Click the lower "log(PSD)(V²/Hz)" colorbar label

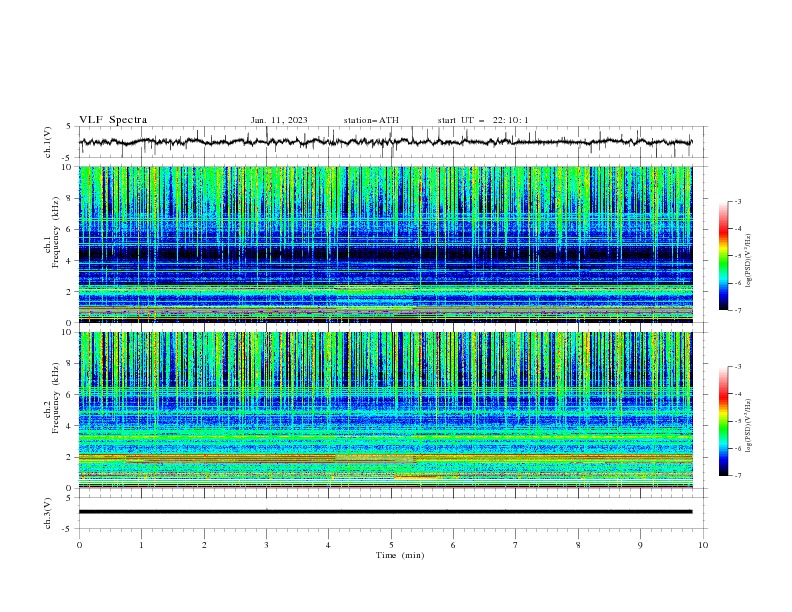(x=749, y=426)
